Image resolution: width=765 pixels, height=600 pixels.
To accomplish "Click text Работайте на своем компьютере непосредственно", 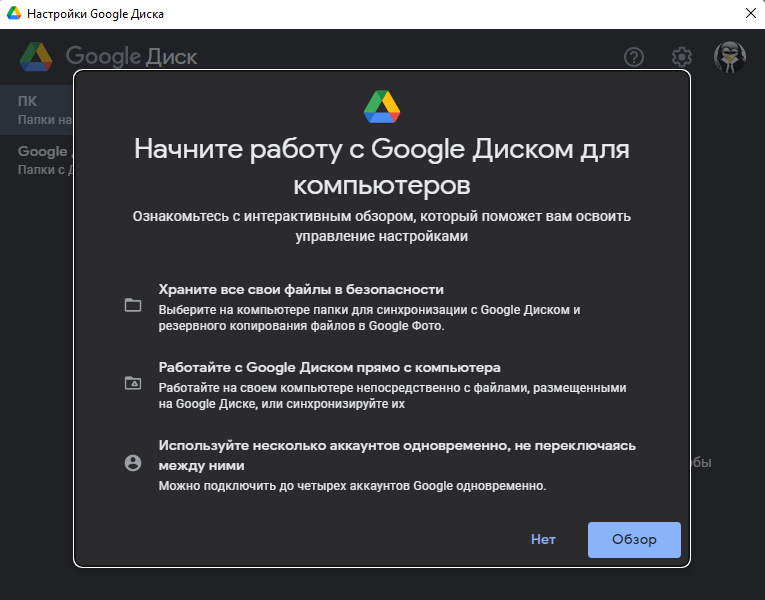I will [392, 396].
